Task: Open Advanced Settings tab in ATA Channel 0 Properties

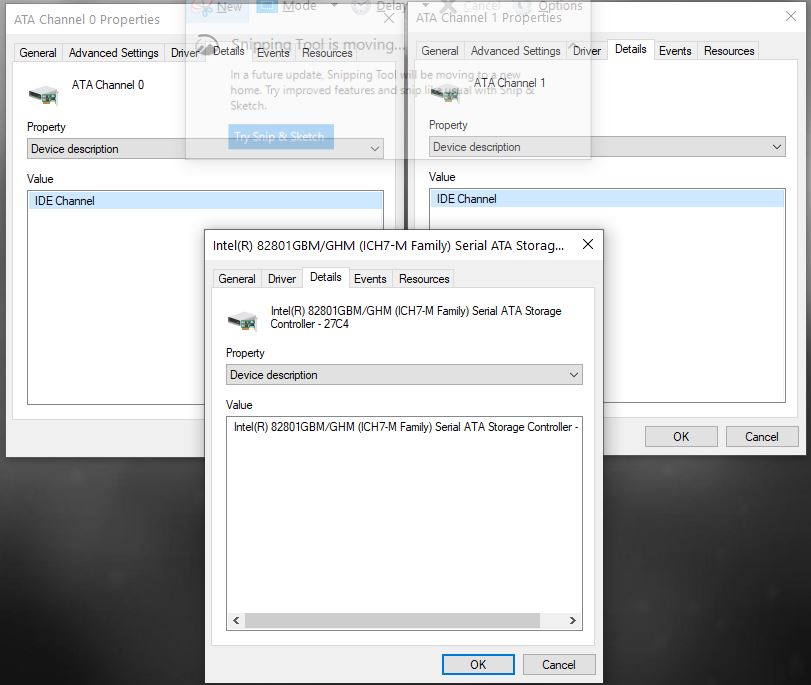Action: pyautogui.click(x=113, y=53)
